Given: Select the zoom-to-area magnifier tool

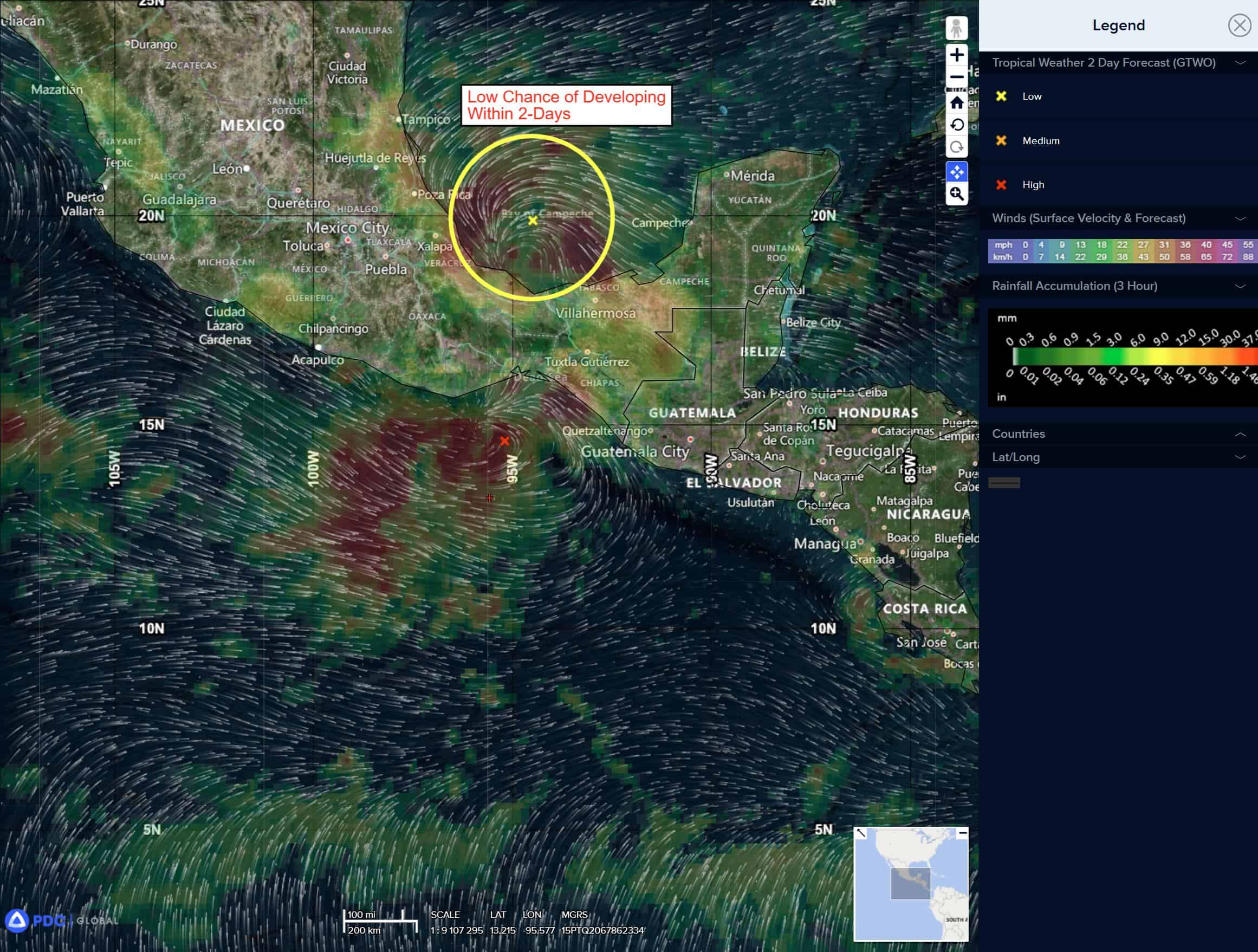Looking at the screenshot, I should tap(956, 194).
